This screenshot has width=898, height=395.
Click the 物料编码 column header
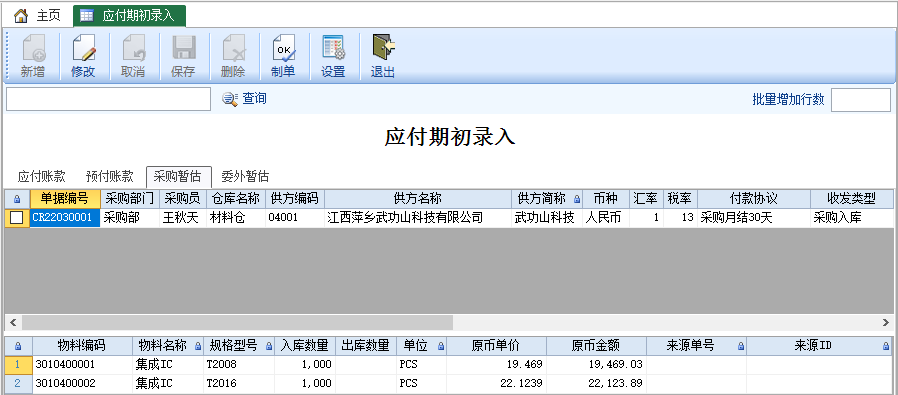[82, 345]
